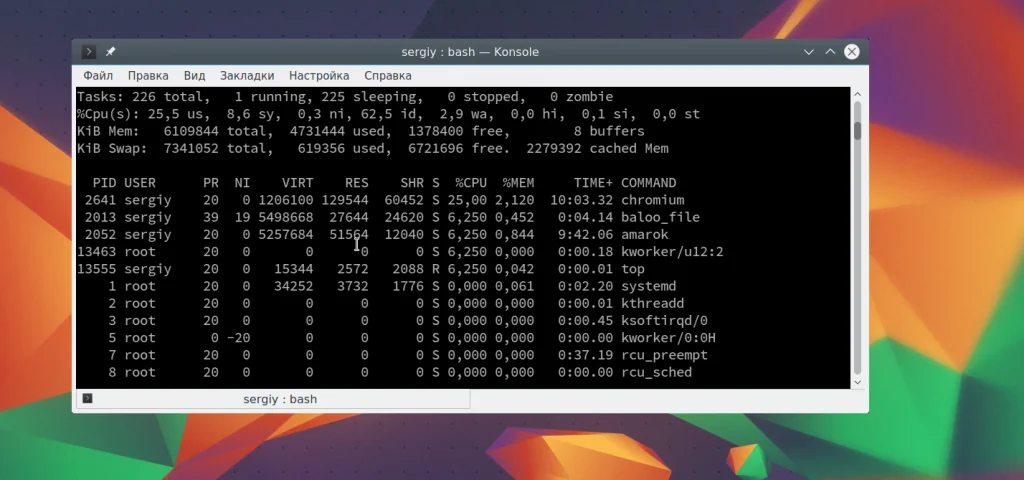This screenshot has height=480, width=1024.
Task: Click the TIME+ column header
Action: click(594, 183)
